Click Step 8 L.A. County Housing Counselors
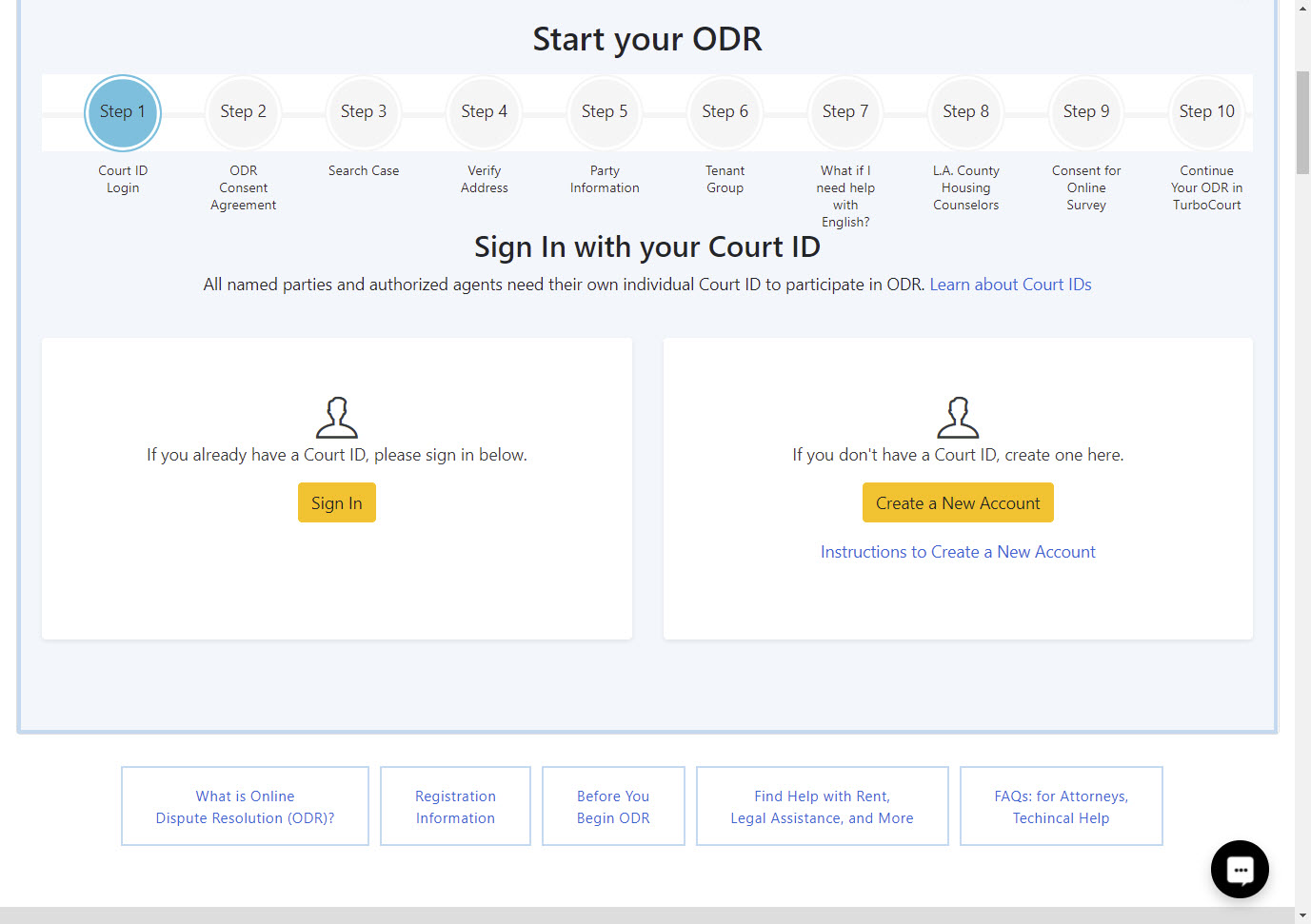 point(965,112)
